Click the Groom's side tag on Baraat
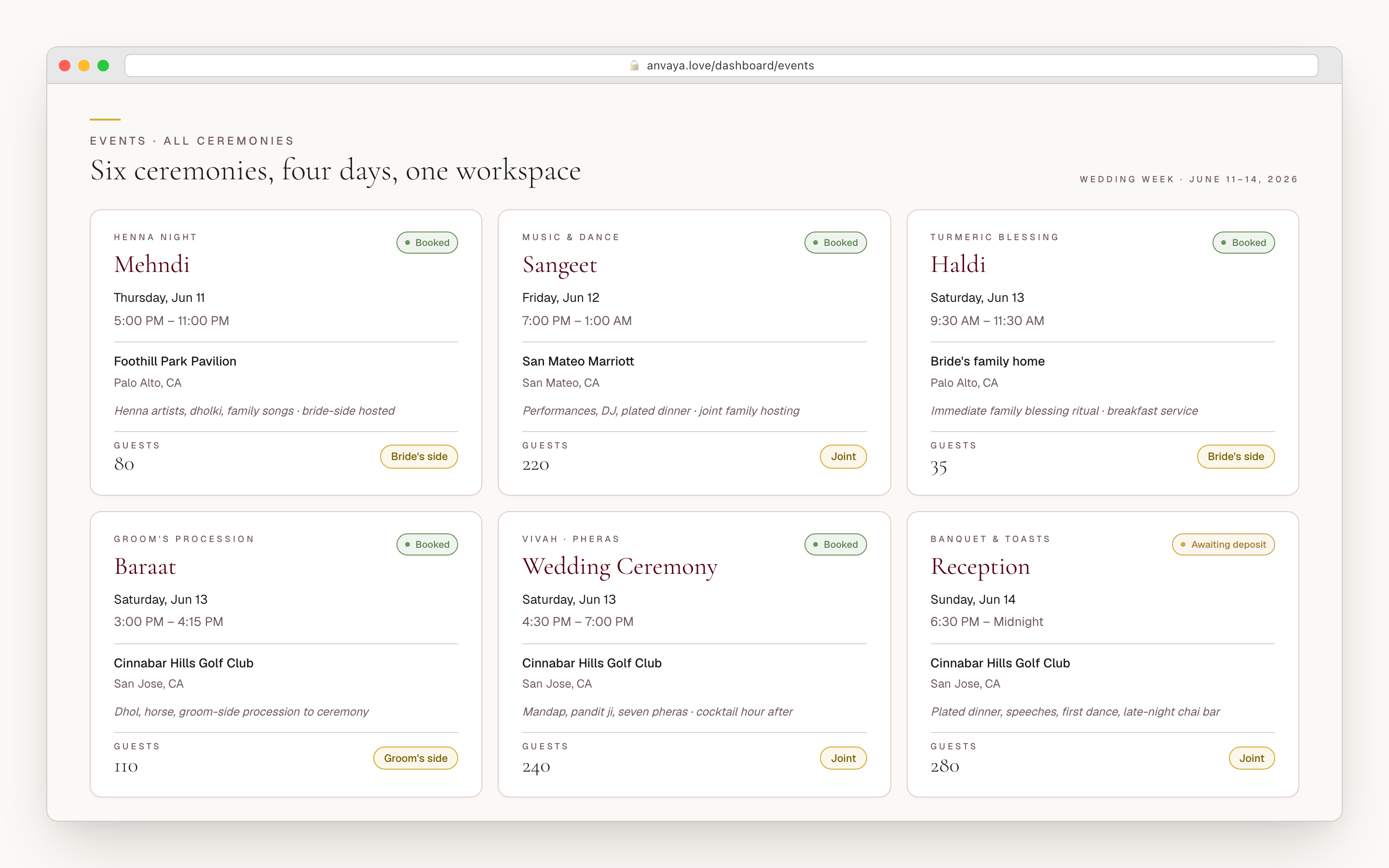This screenshot has height=868, width=1389. 416,758
